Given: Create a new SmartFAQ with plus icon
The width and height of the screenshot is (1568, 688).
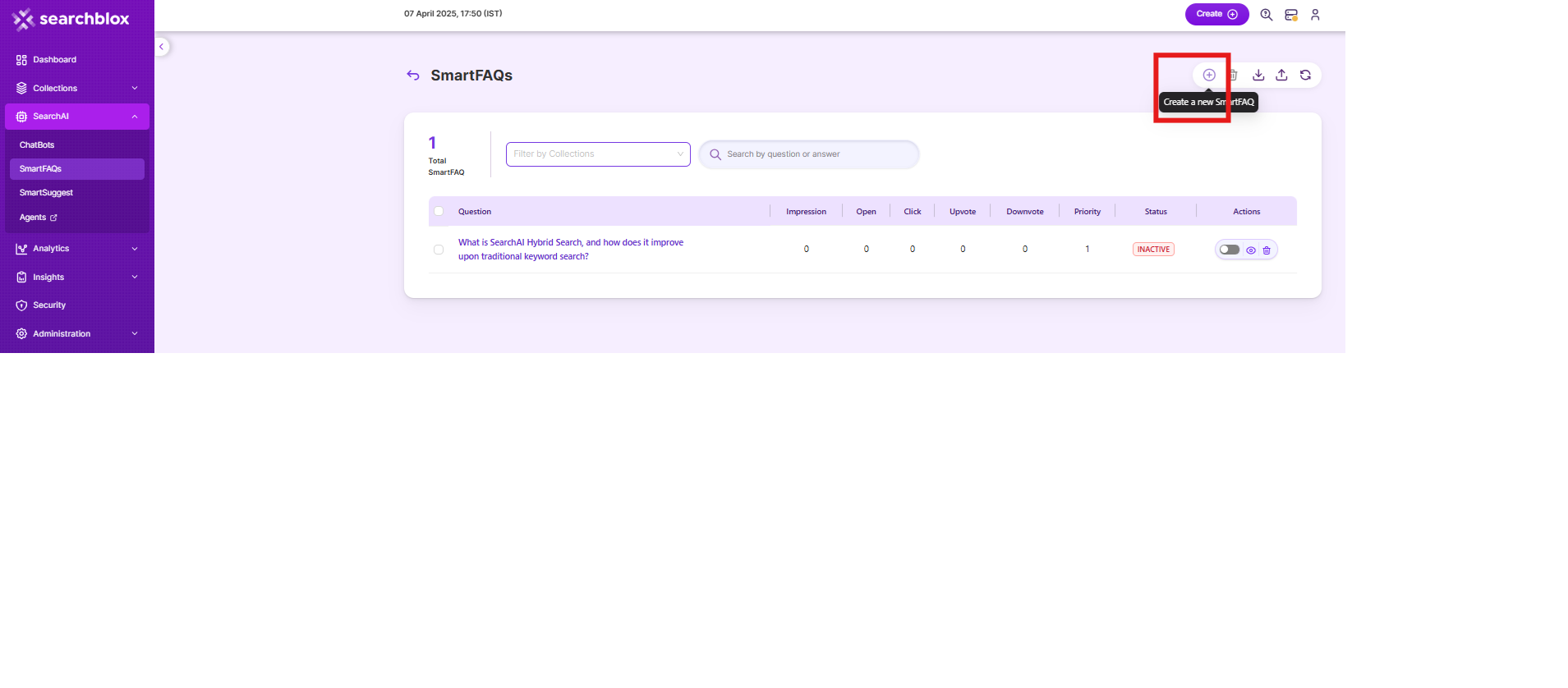Looking at the screenshot, I should point(1209,75).
